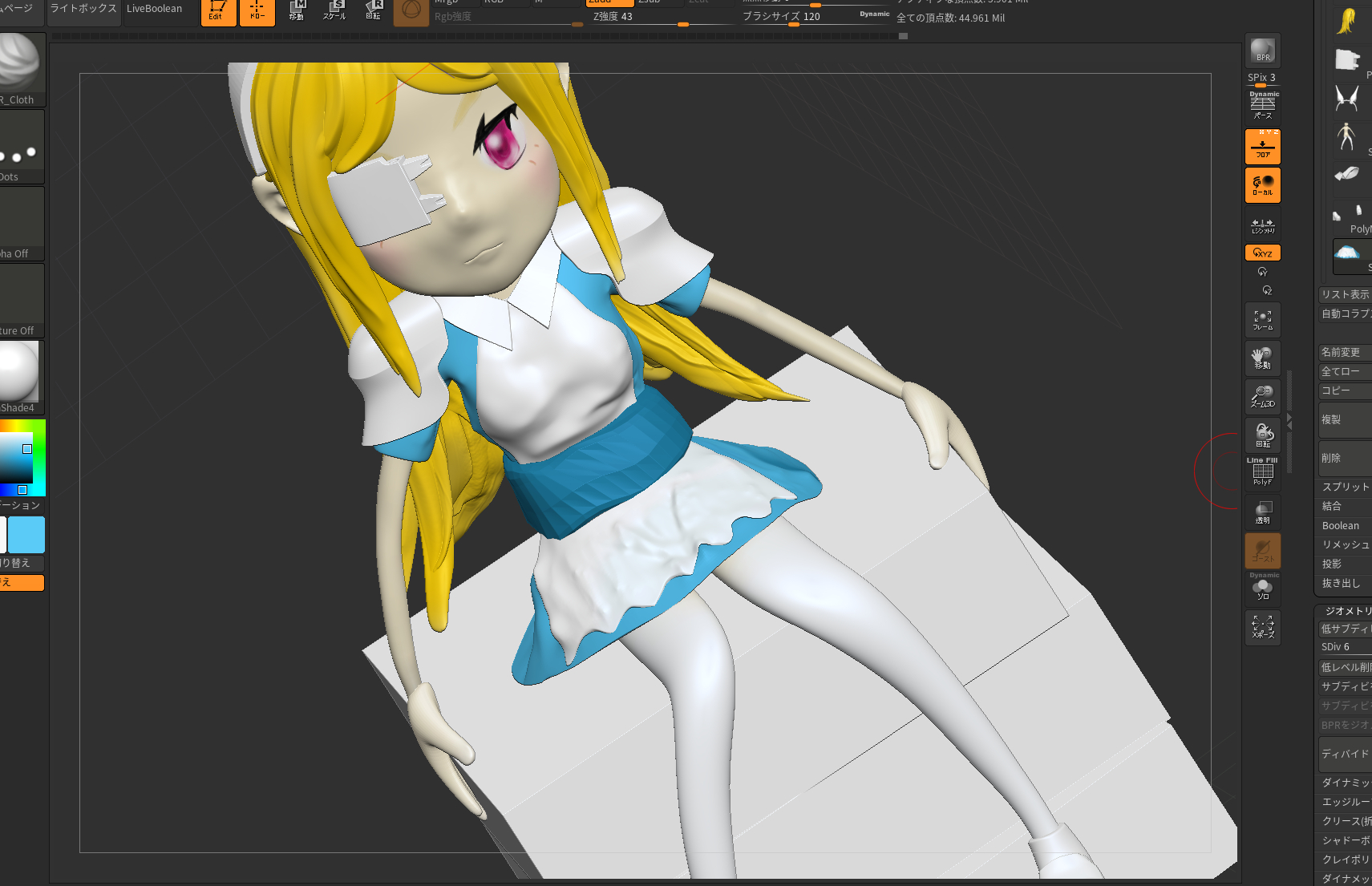Toggle 自動コラプス (auto collapse)
1372x886 pixels.
point(1345,314)
